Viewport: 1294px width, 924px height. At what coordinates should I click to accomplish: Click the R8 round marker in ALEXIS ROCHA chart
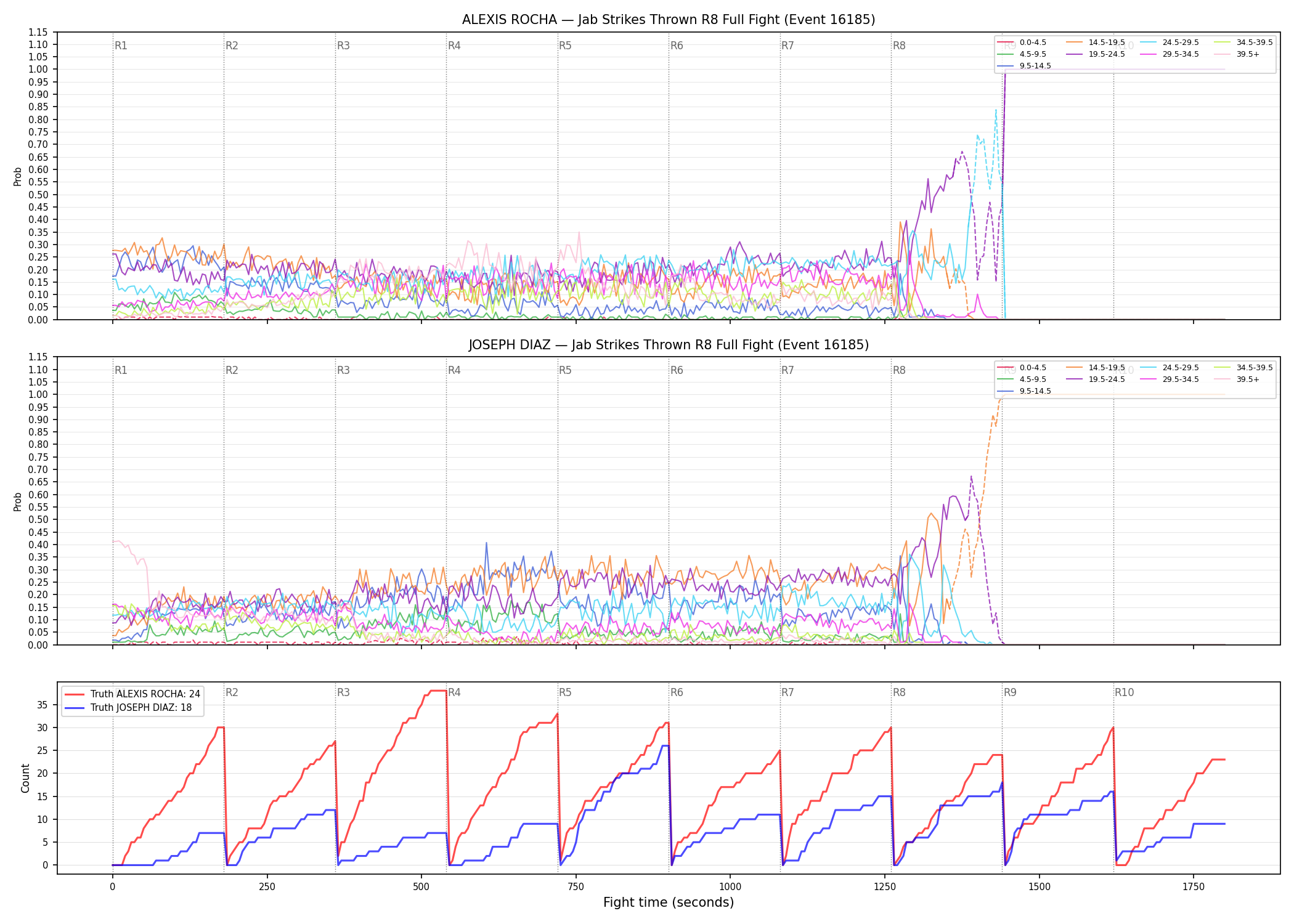click(899, 46)
